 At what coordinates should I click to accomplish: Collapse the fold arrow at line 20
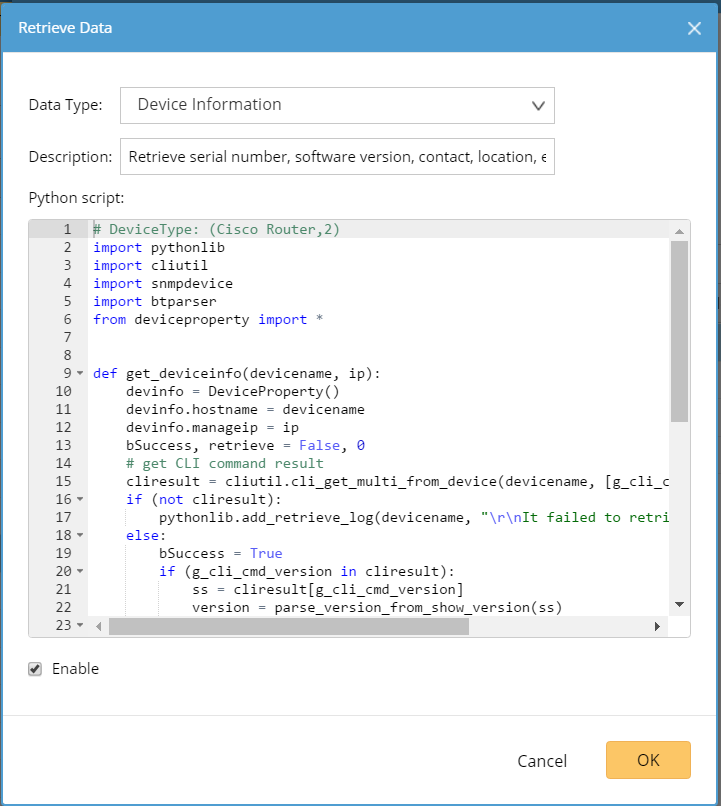80,571
